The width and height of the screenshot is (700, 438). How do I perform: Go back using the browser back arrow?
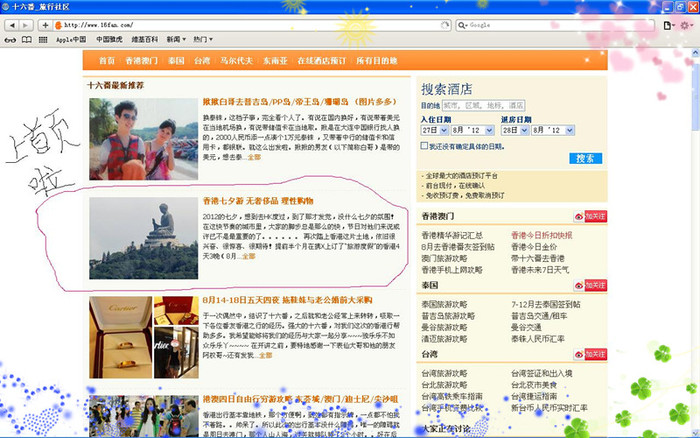pyautogui.click(x=12, y=25)
